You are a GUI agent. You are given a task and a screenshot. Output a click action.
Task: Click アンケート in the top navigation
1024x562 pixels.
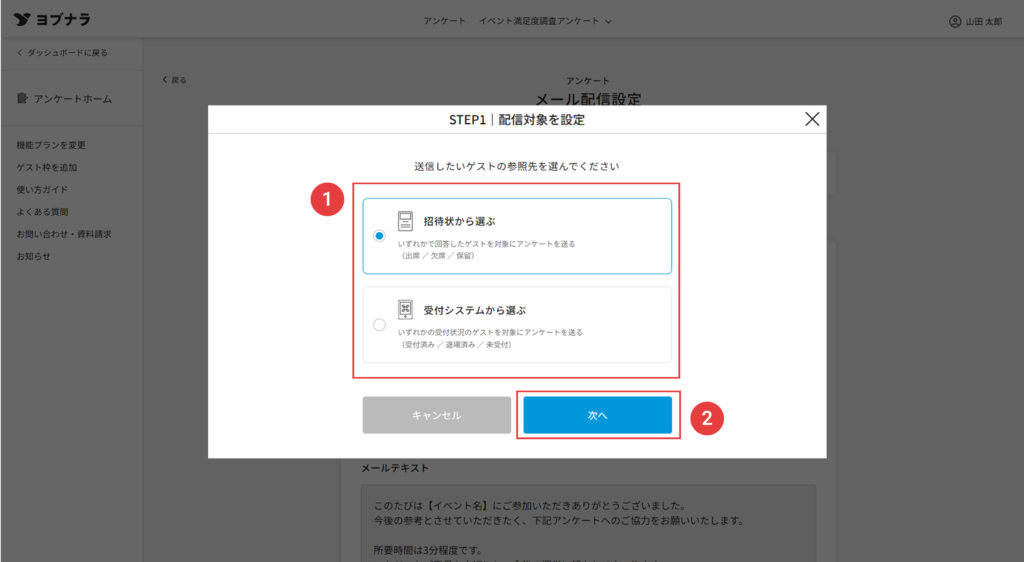(x=443, y=21)
